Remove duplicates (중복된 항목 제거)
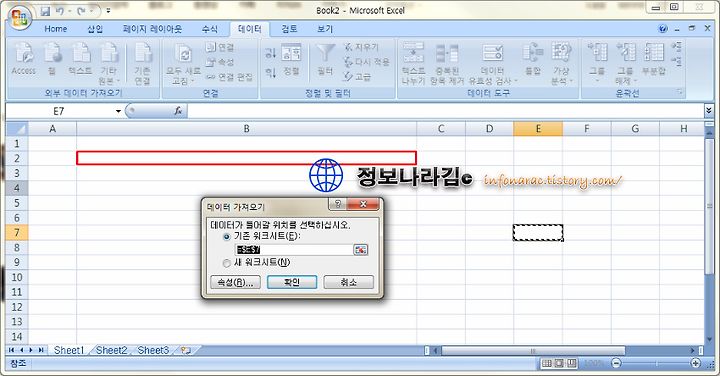The image size is (720, 376). pyautogui.click(x=447, y=63)
